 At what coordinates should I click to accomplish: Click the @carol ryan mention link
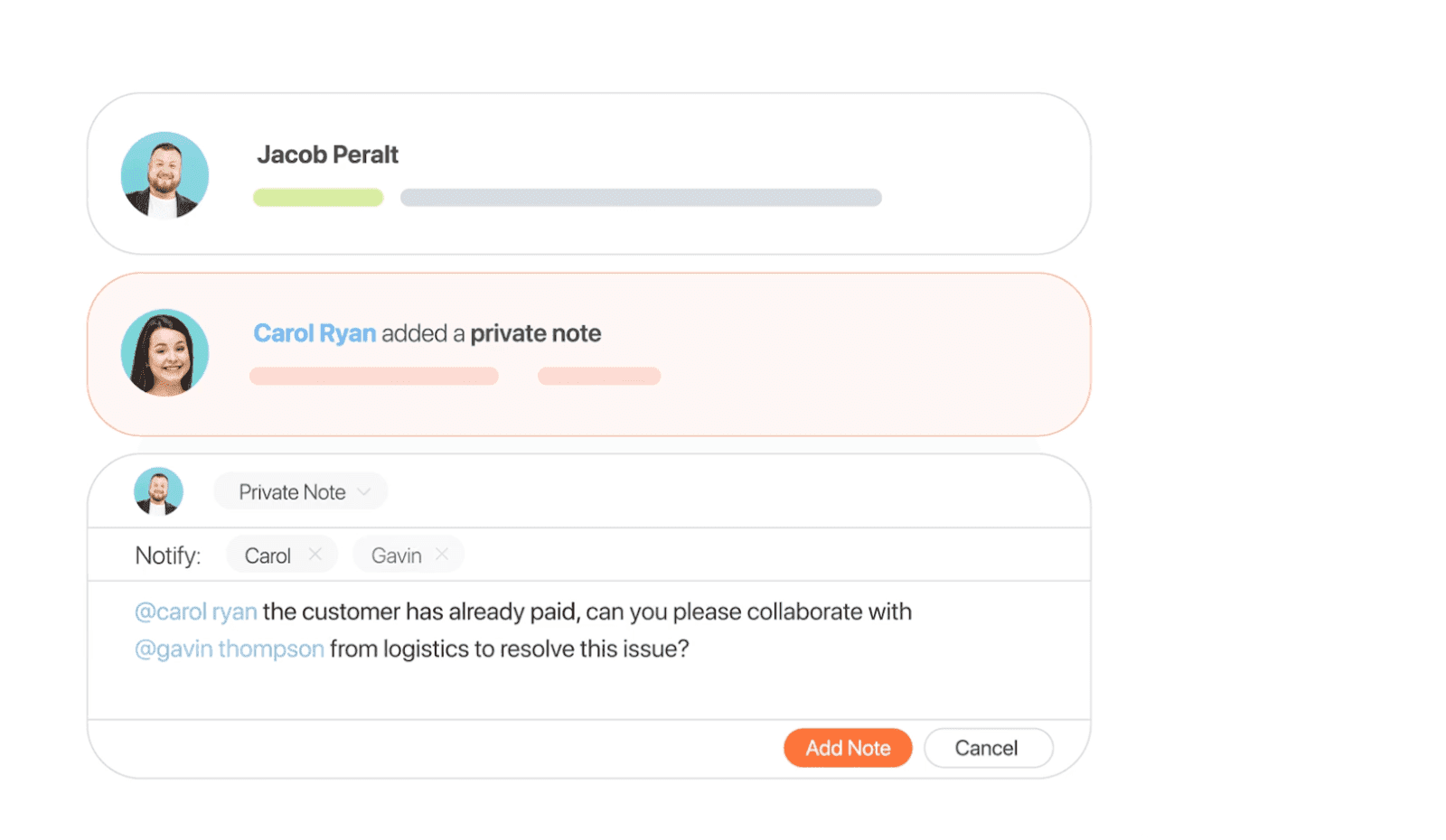(x=196, y=611)
